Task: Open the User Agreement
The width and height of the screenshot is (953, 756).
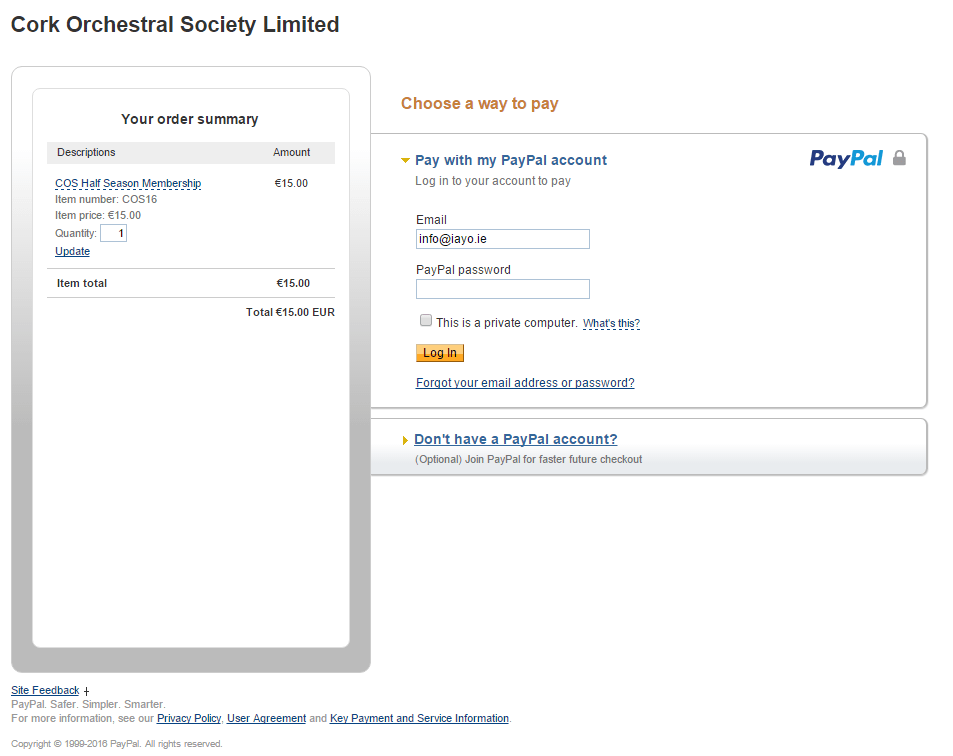Action: (x=266, y=718)
